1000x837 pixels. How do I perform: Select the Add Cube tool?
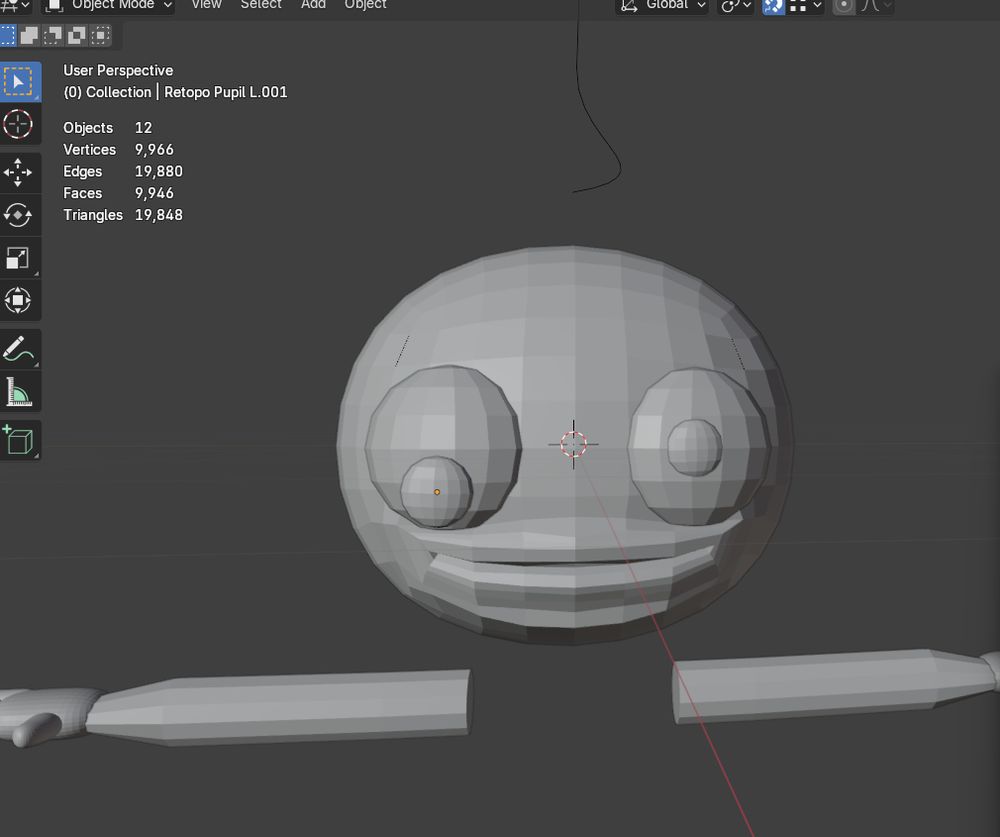pyautogui.click(x=18, y=440)
